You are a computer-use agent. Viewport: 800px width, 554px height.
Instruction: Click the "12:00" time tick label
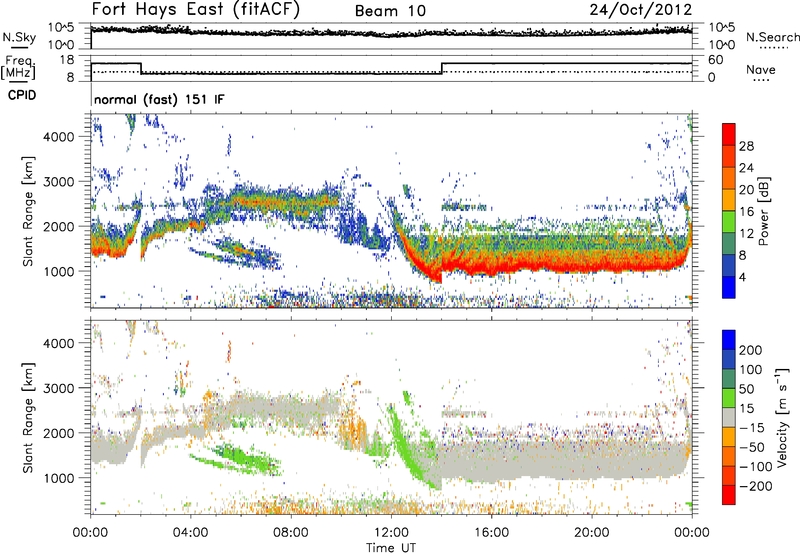coord(391,533)
